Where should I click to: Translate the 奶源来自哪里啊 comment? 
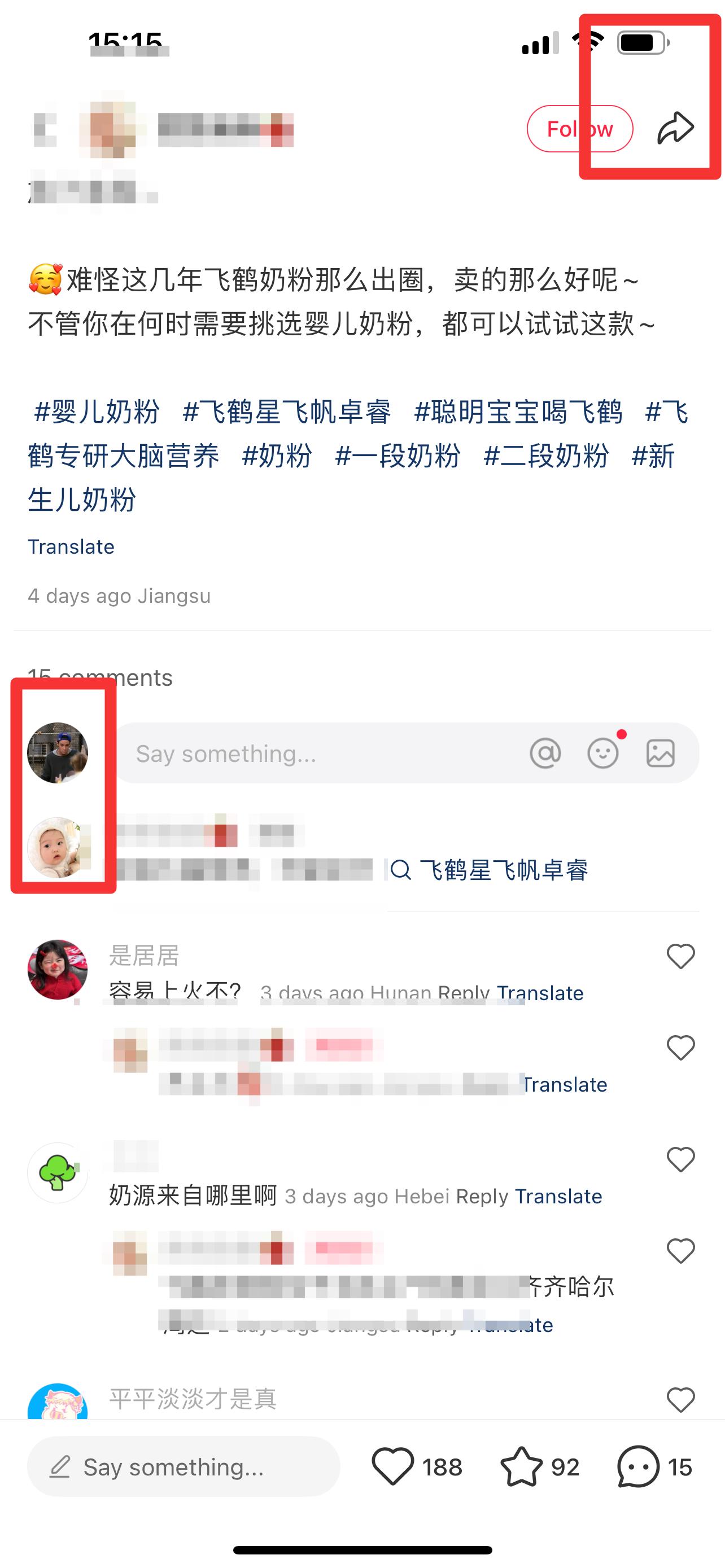[x=558, y=1196]
